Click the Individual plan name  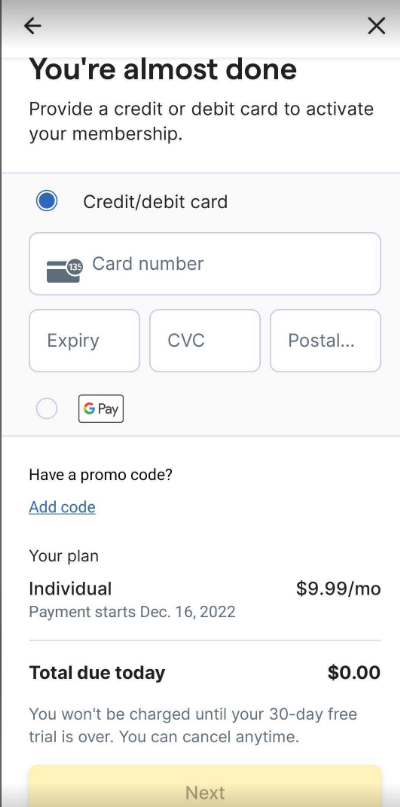coord(70,588)
